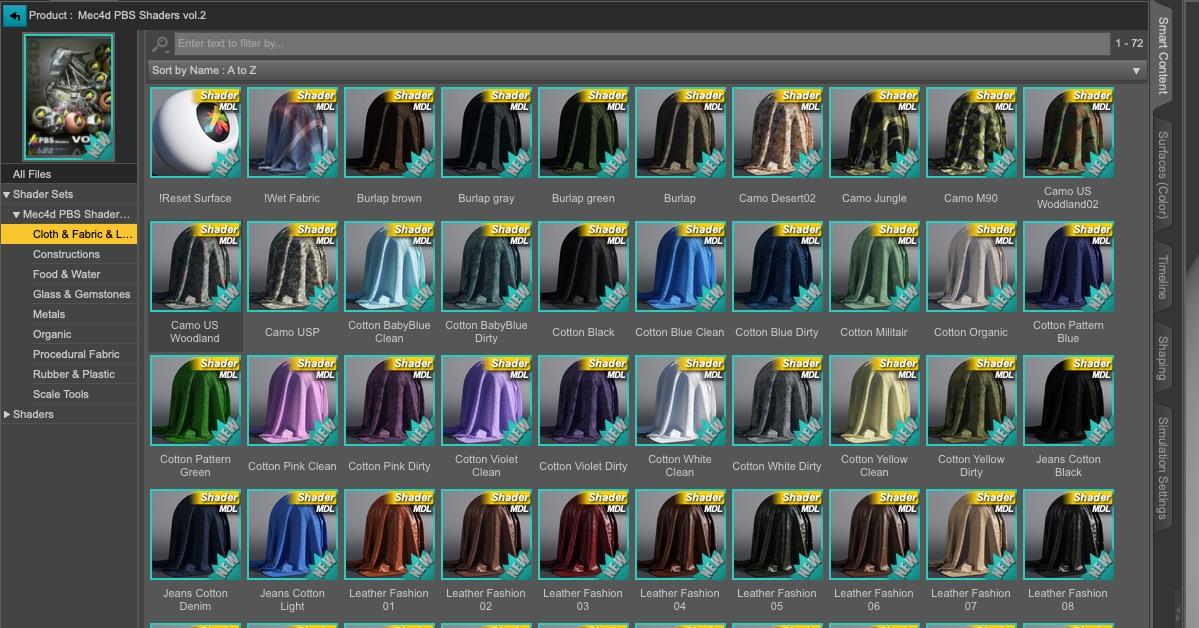This screenshot has width=1199, height=628.
Task: Select the Cotton Militair shader icon
Action: tap(875, 266)
